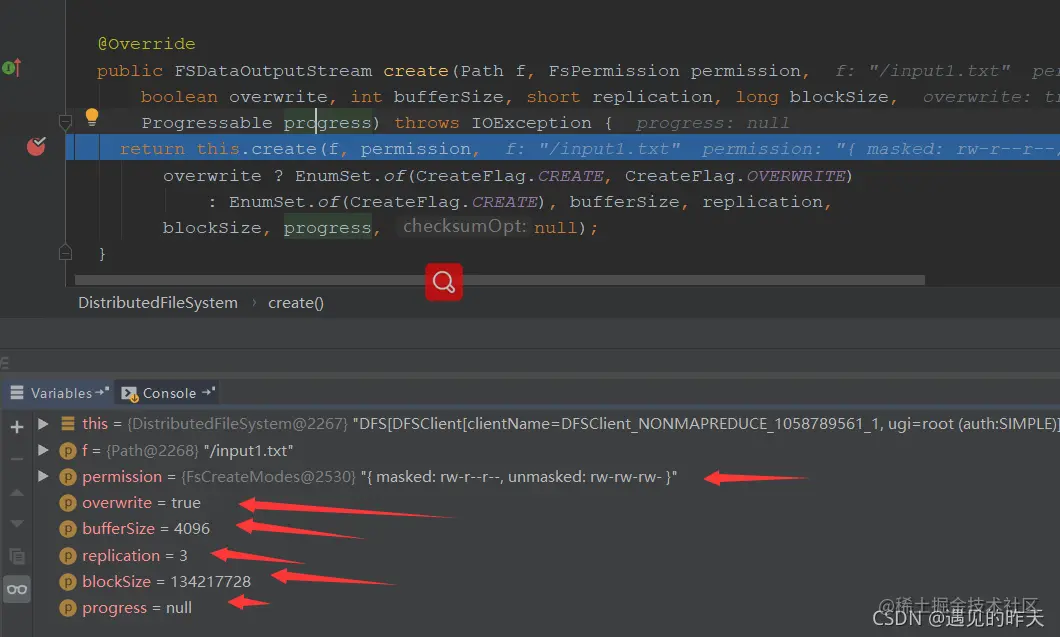Select the f = "/input1.txt" variable row

point(546,450)
